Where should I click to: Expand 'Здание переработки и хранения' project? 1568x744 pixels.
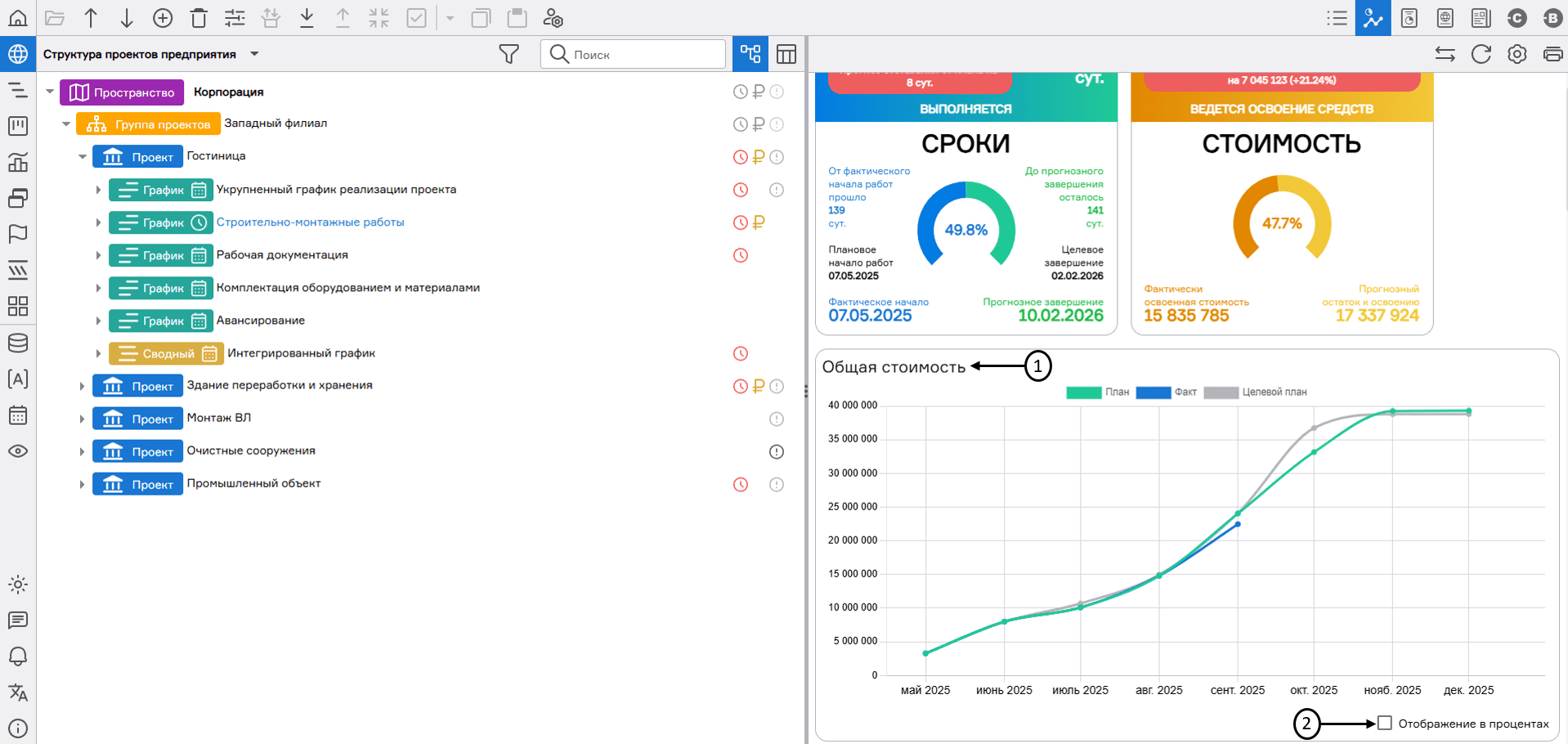[82, 386]
